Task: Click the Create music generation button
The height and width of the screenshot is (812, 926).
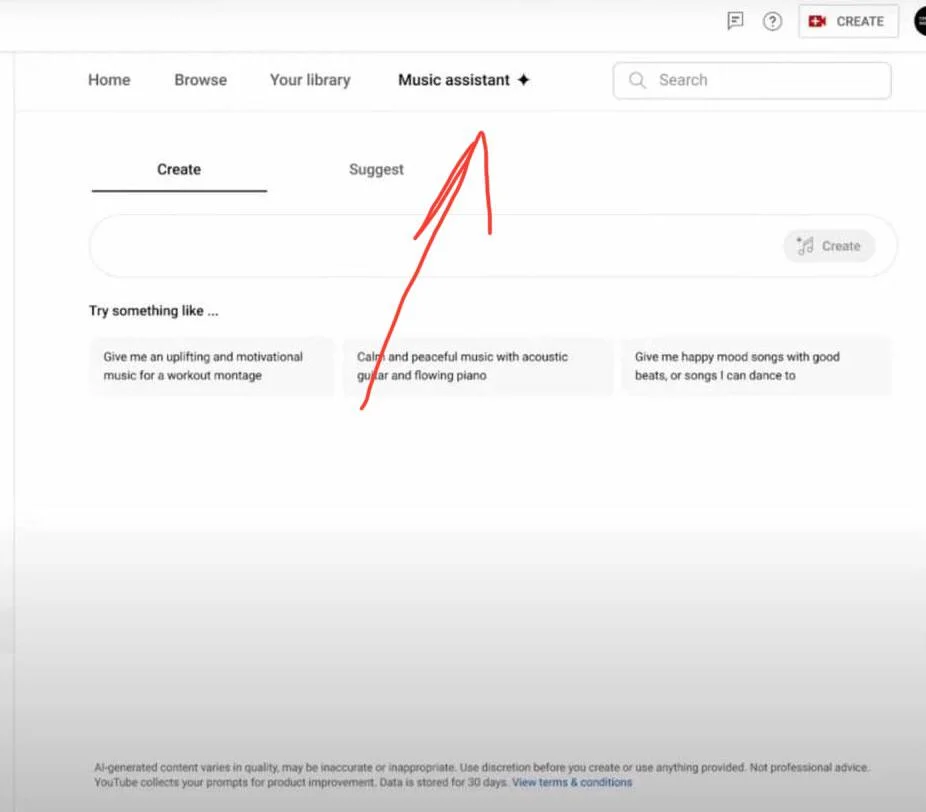Action: click(x=829, y=246)
